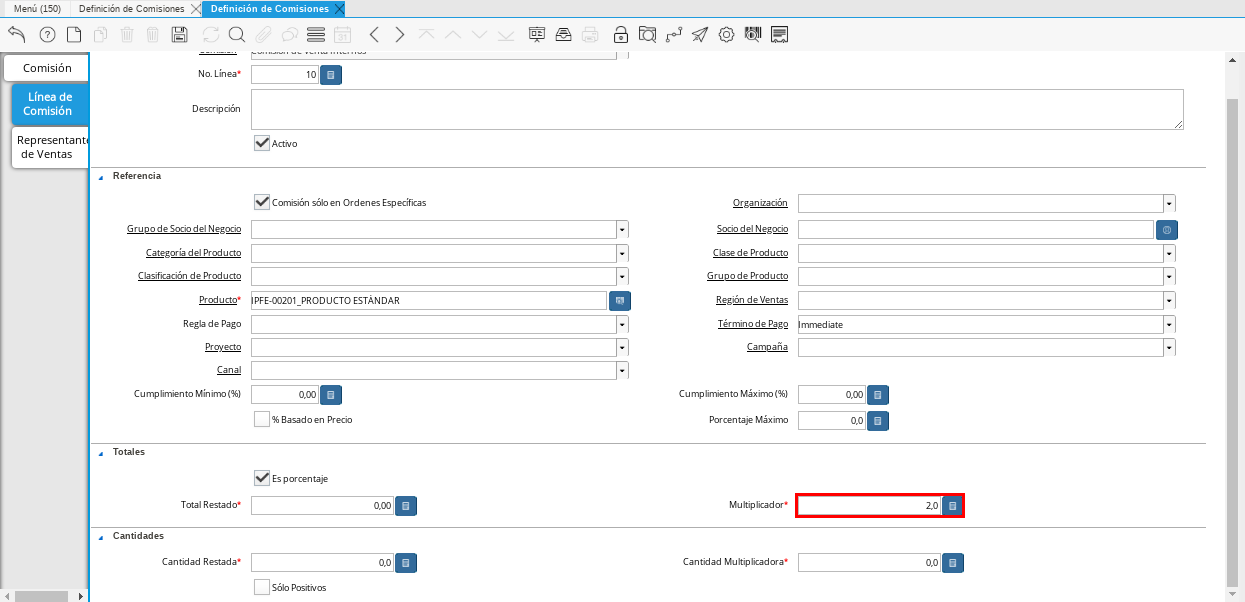Click the Socio del Negocio label link
Viewport: 1245px width, 602px height.
(x=752, y=229)
